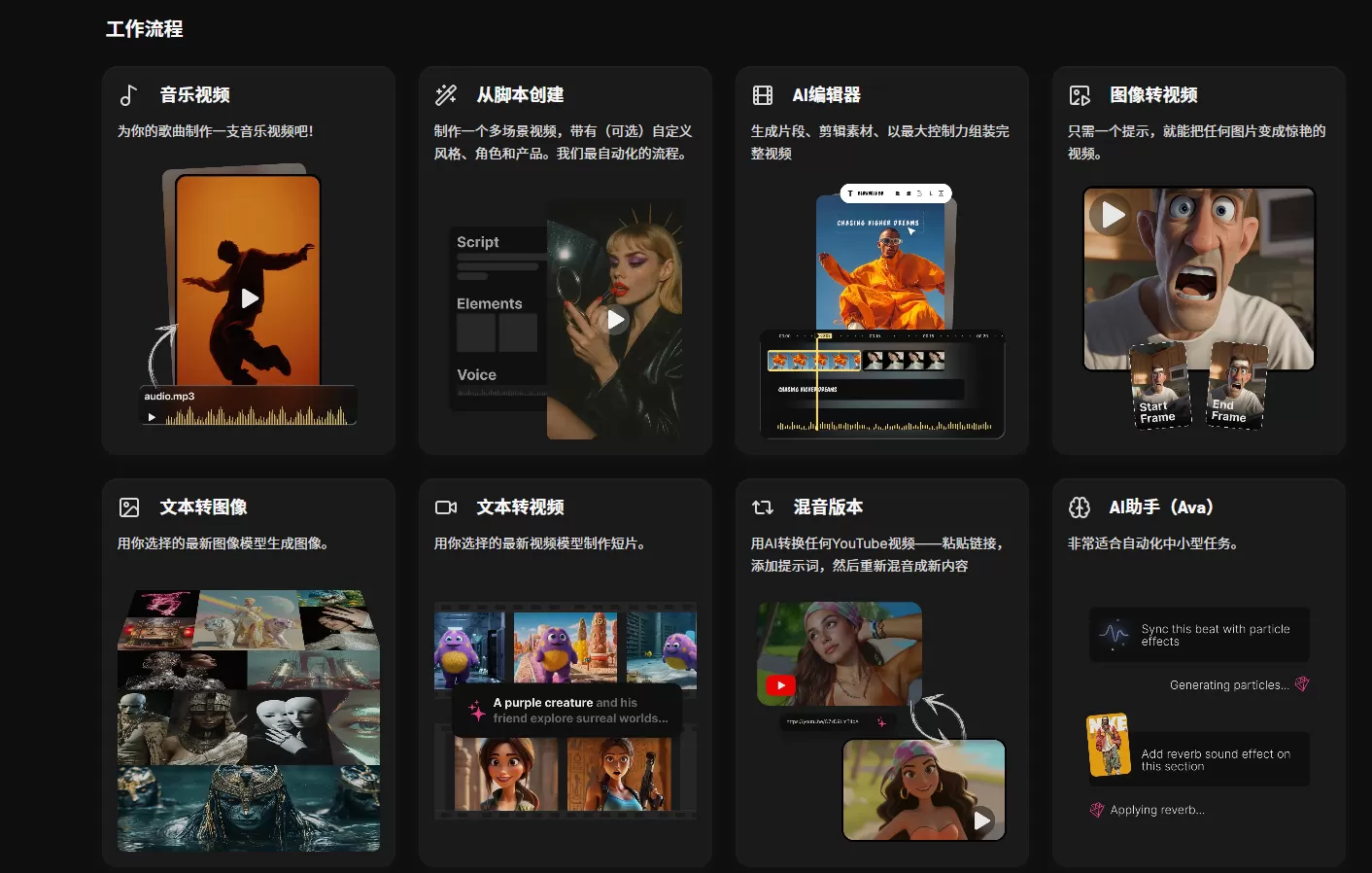
Task: Play the dancing silhouette music video preview
Action: pyautogui.click(x=249, y=298)
